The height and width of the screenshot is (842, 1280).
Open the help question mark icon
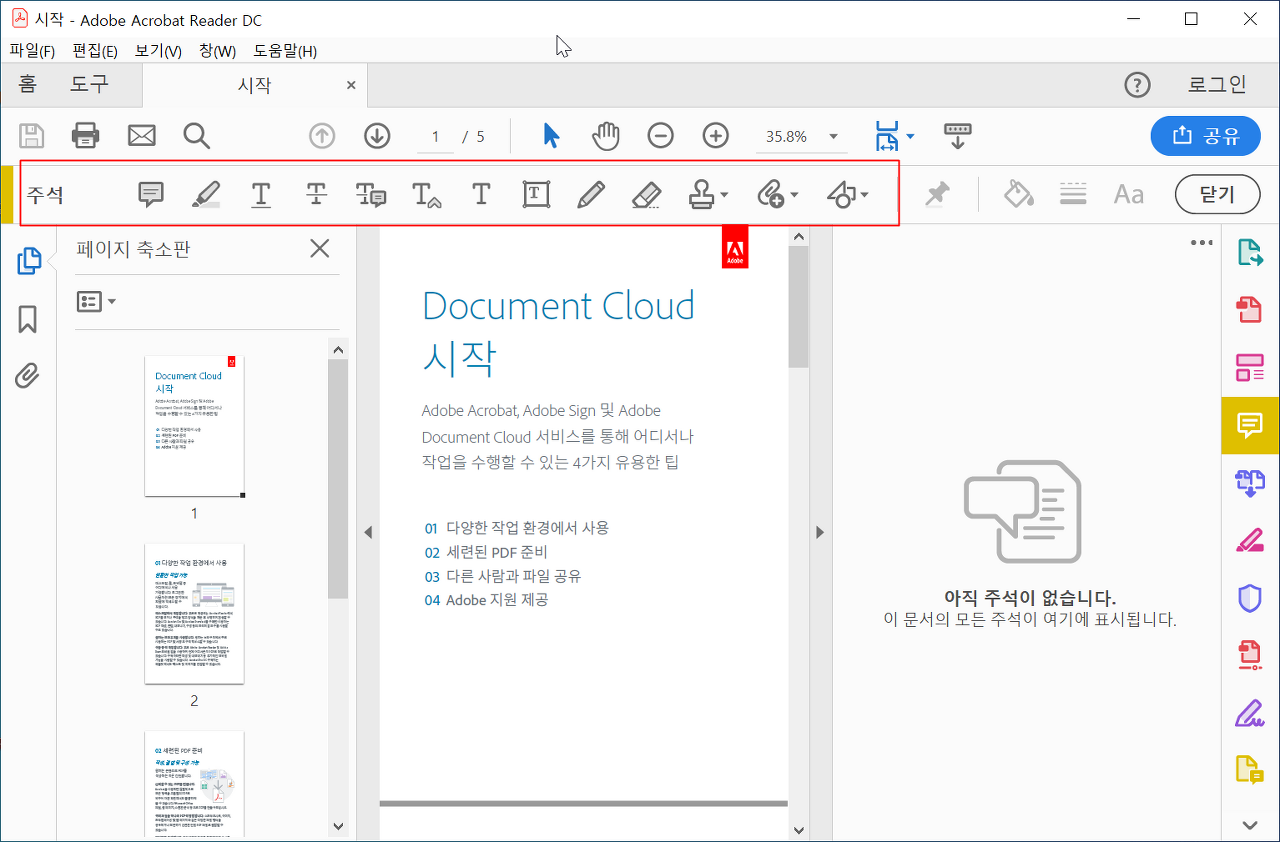[x=1138, y=85]
